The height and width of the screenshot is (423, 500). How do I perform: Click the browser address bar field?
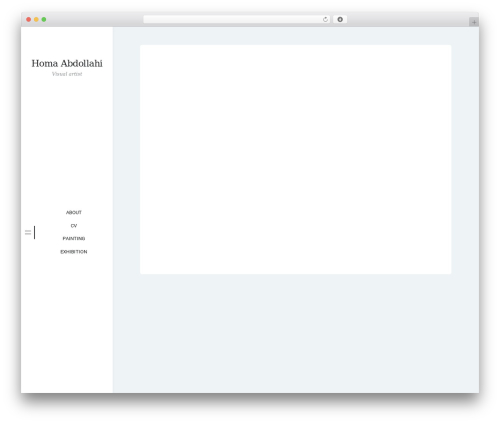coord(237,19)
